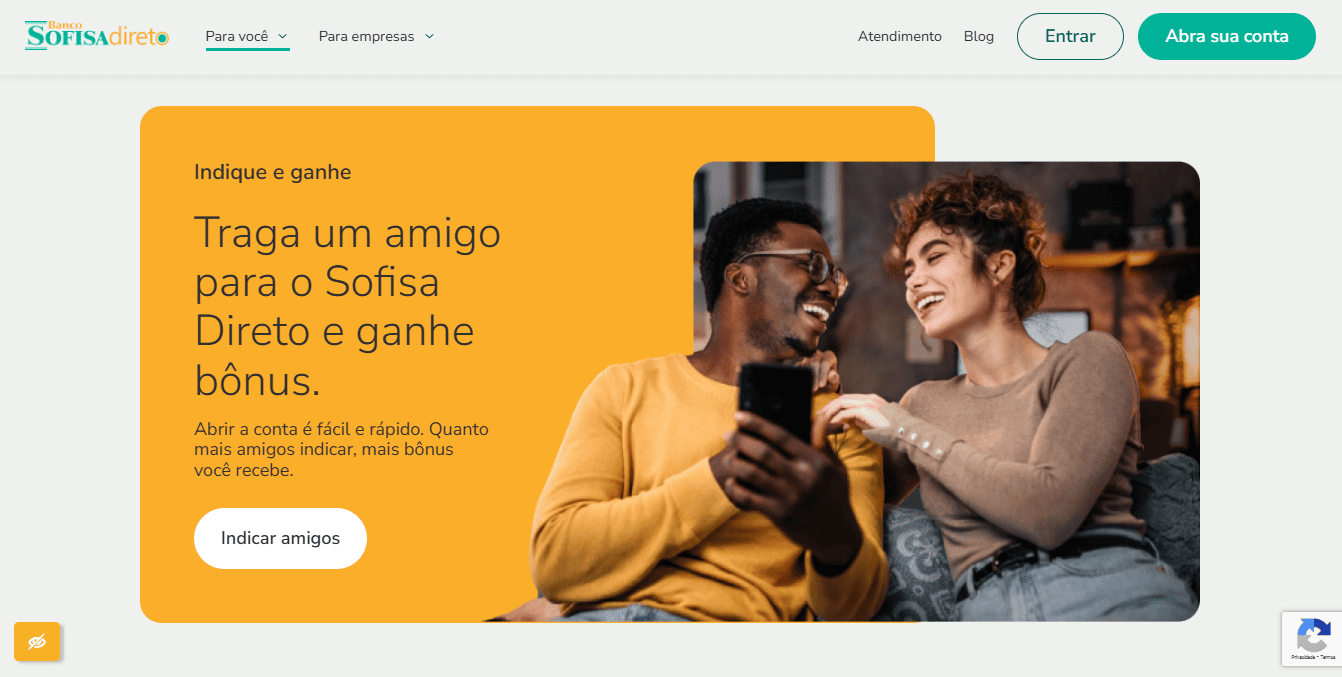Viewport: 1342px width, 677px height.
Task: Click the Banco Sofisa Direto logo
Action: pyautogui.click(x=97, y=36)
